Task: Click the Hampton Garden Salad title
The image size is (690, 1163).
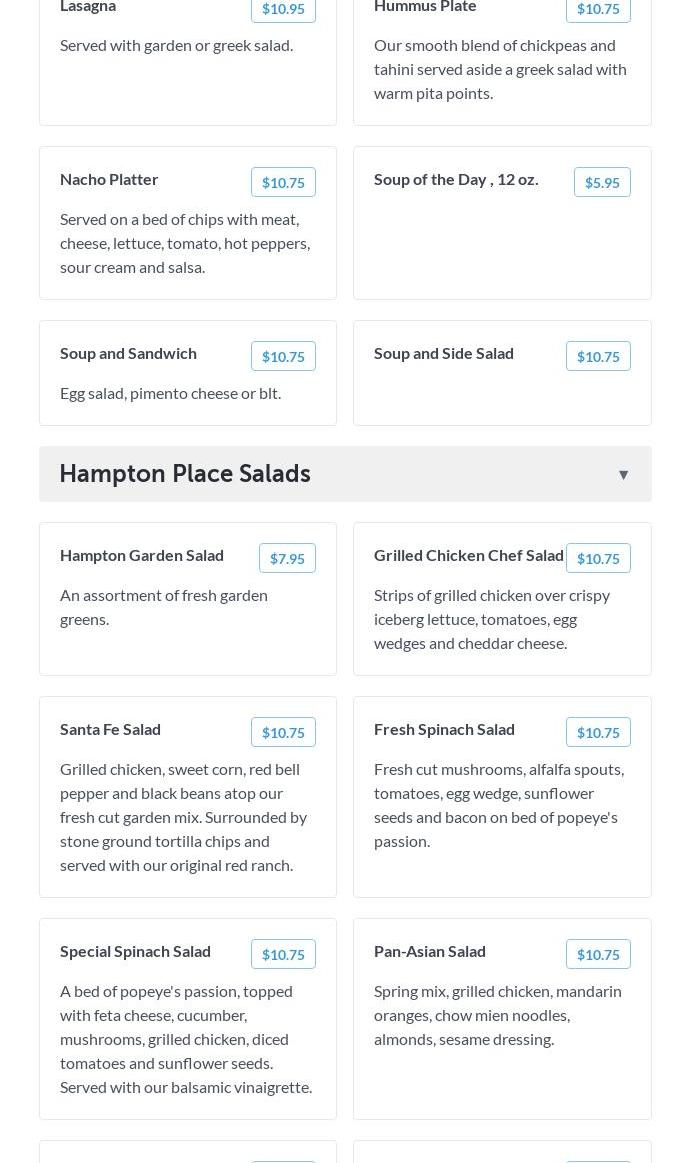Action: click(x=142, y=555)
